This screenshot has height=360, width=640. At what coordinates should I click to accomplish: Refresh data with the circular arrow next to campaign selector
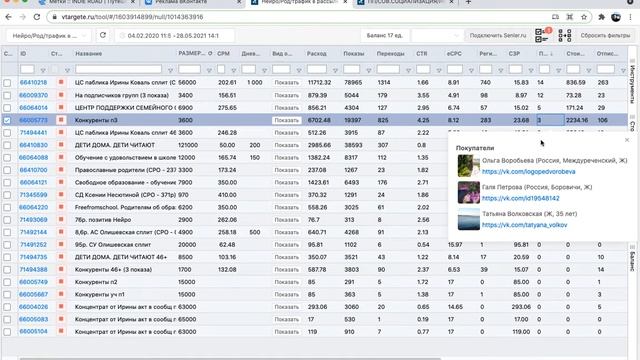click(x=103, y=36)
